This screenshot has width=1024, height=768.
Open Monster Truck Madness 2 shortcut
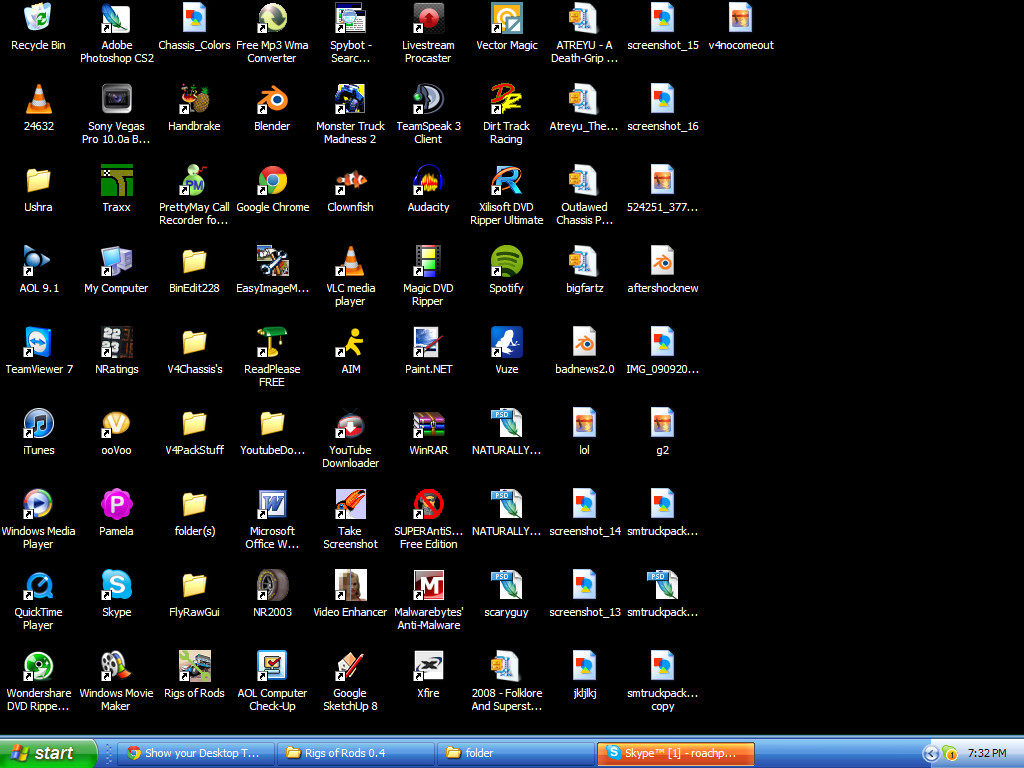351,99
